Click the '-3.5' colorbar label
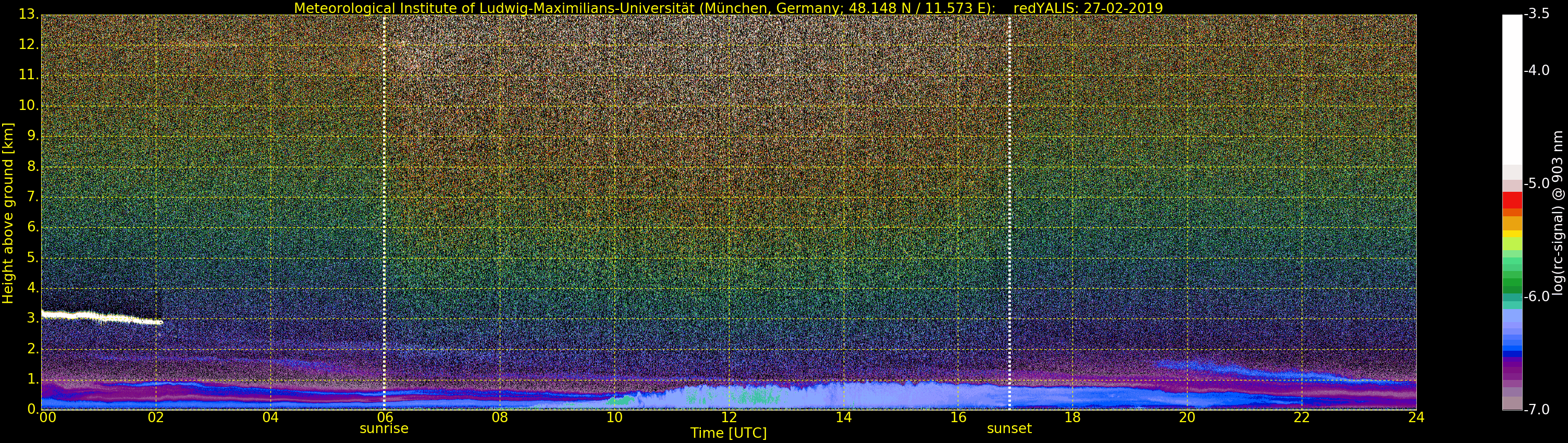The width and height of the screenshot is (1568, 443). pos(1537,14)
